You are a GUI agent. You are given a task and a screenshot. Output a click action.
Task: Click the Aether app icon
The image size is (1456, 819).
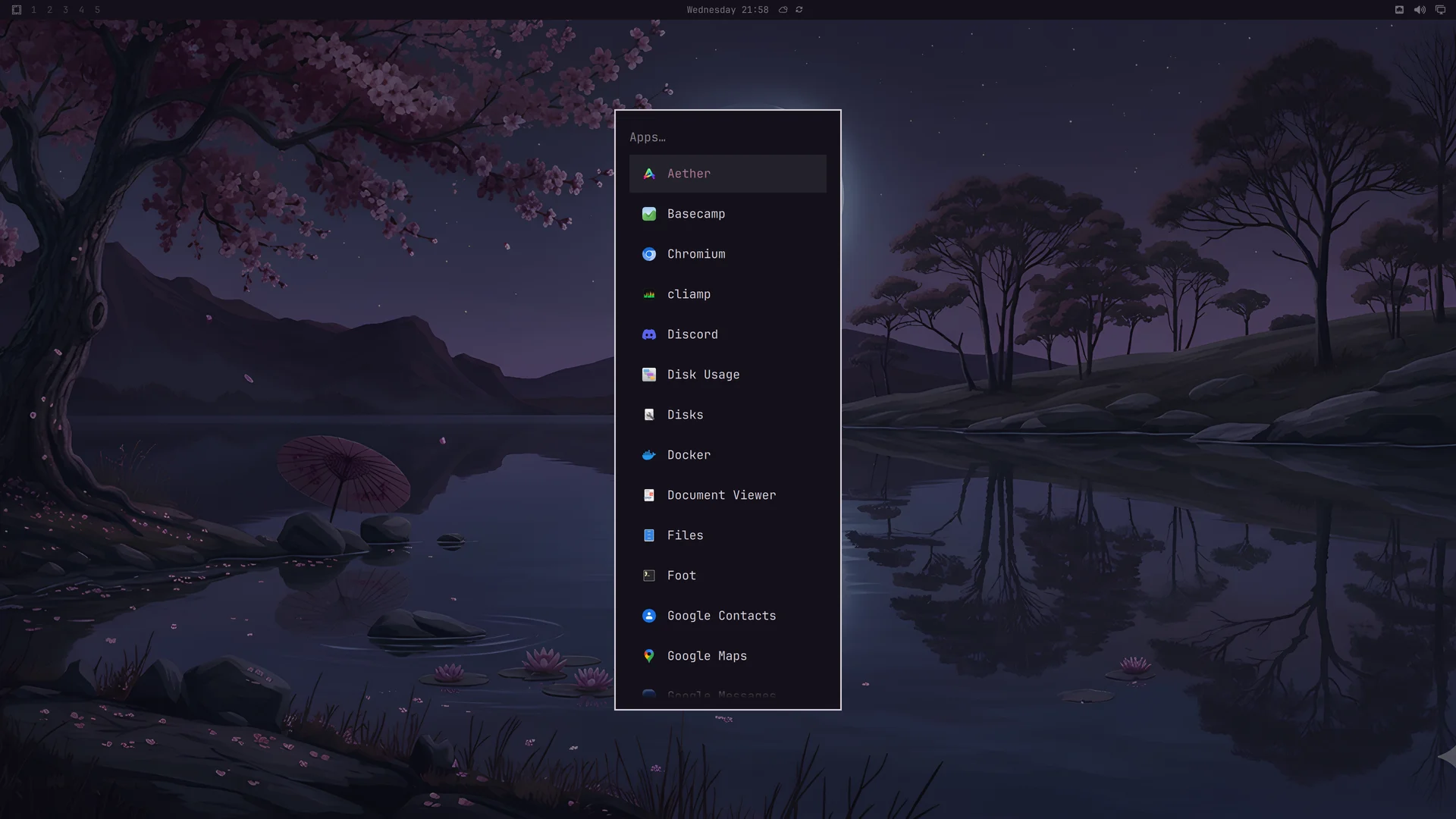[x=649, y=174]
